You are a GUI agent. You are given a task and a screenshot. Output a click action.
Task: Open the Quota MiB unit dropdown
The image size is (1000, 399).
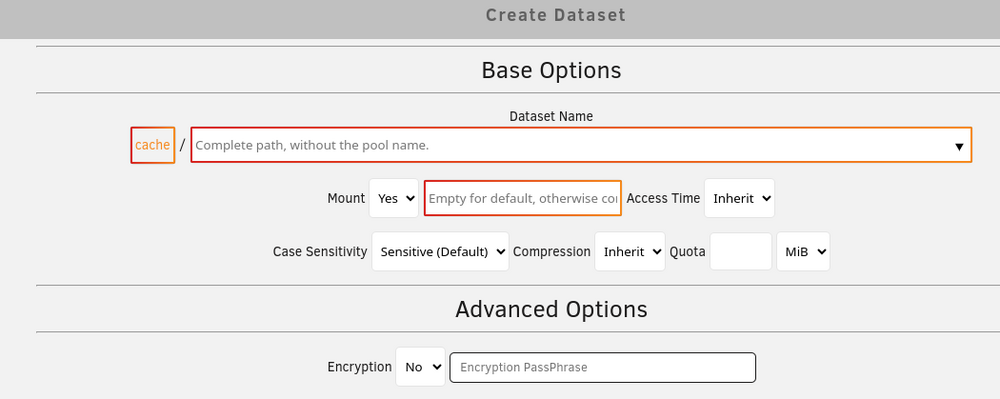coord(803,252)
